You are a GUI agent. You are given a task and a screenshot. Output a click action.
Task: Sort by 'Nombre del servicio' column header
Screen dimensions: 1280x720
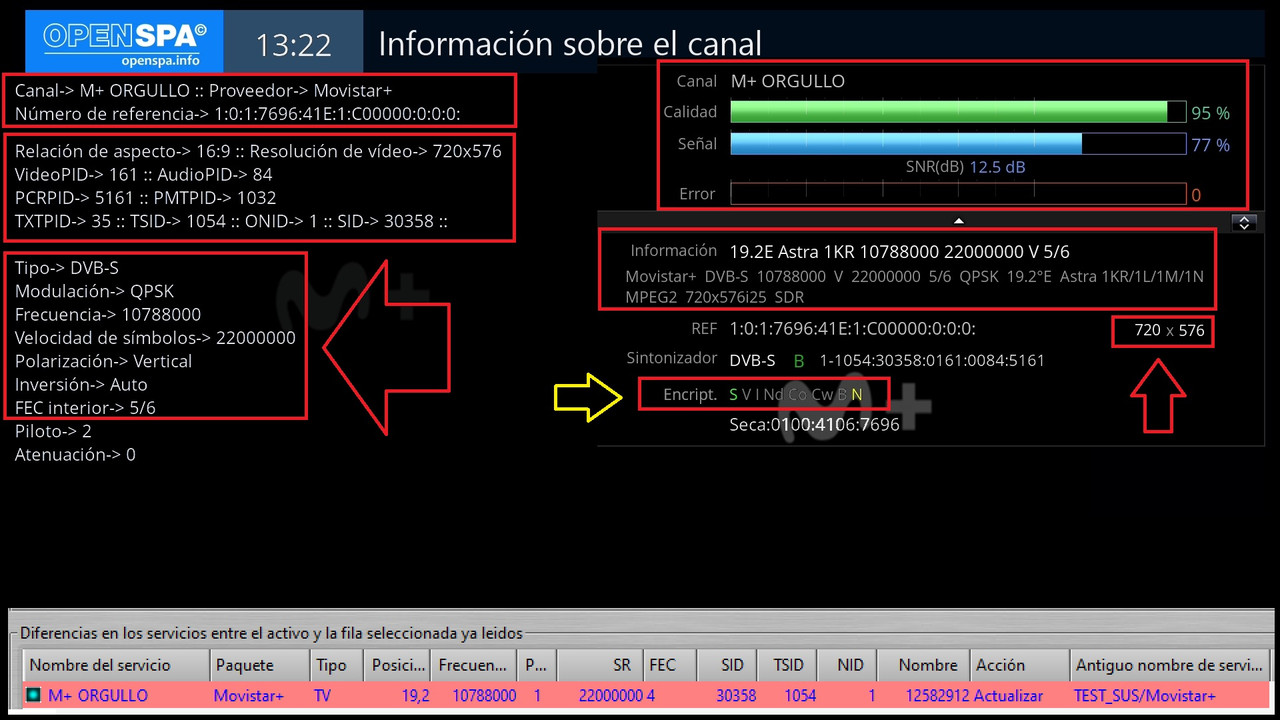[x=116, y=665]
